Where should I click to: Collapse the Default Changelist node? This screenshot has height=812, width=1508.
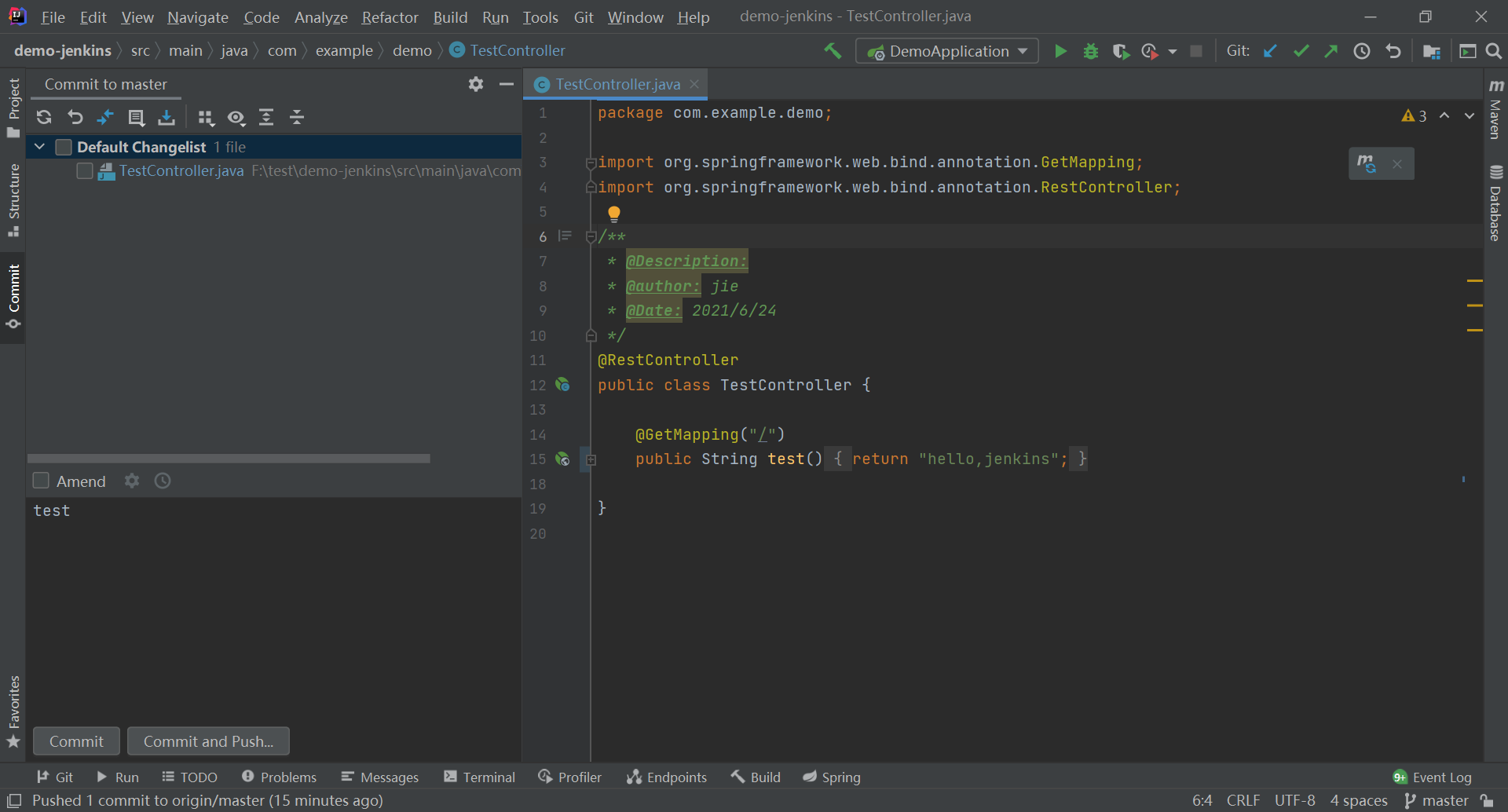coord(39,147)
